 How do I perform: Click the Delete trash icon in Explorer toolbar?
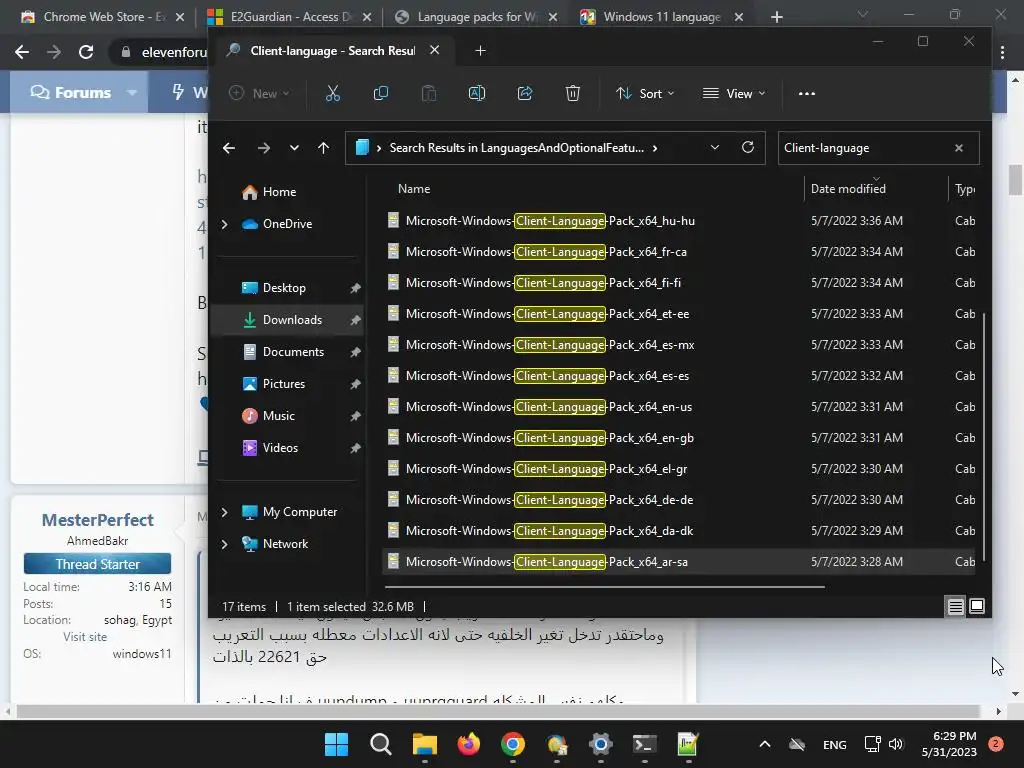(573, 93)
